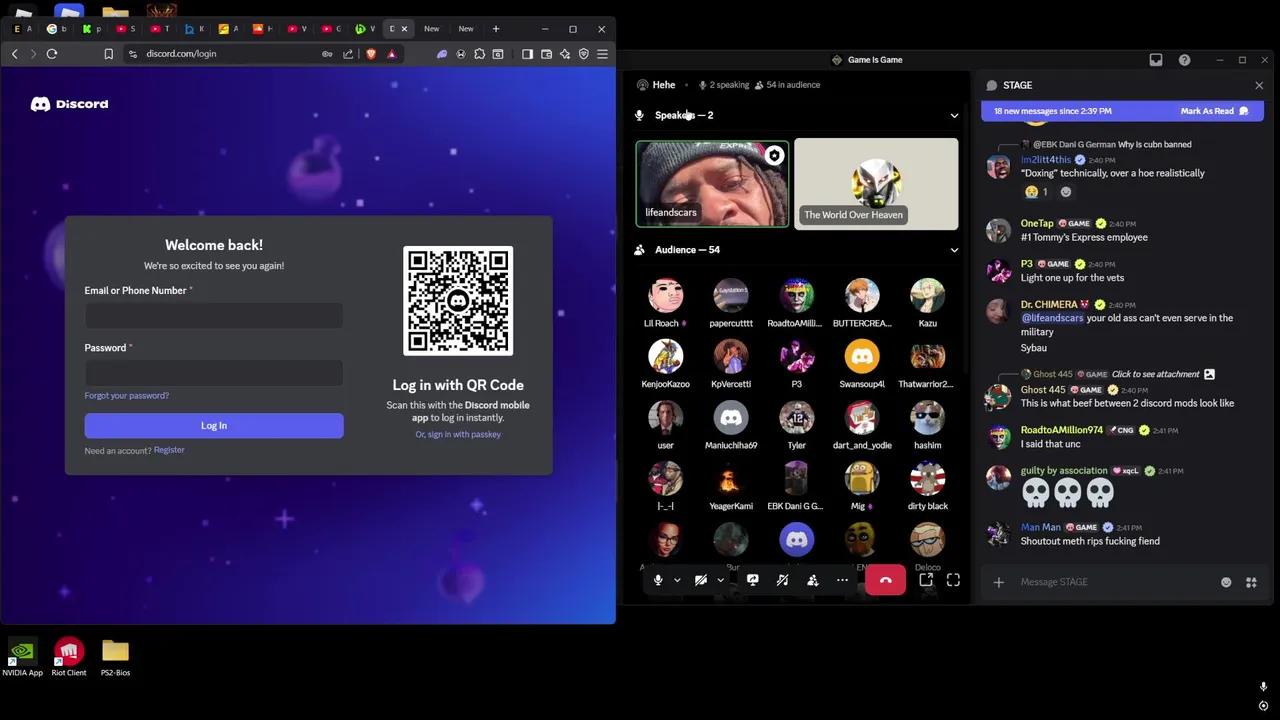Click the dirty black audience avatar
The image size is (1280, 720).
point(927,479)
